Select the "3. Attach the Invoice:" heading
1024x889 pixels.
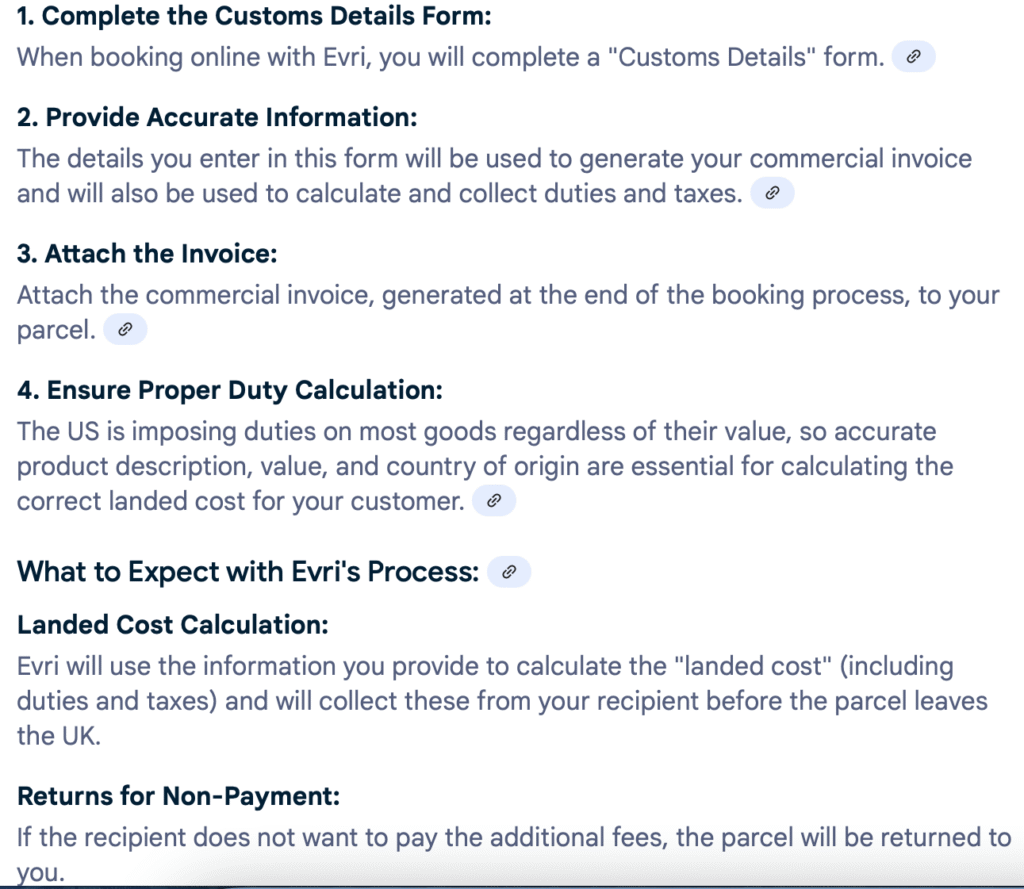click(x=147, y=254)
